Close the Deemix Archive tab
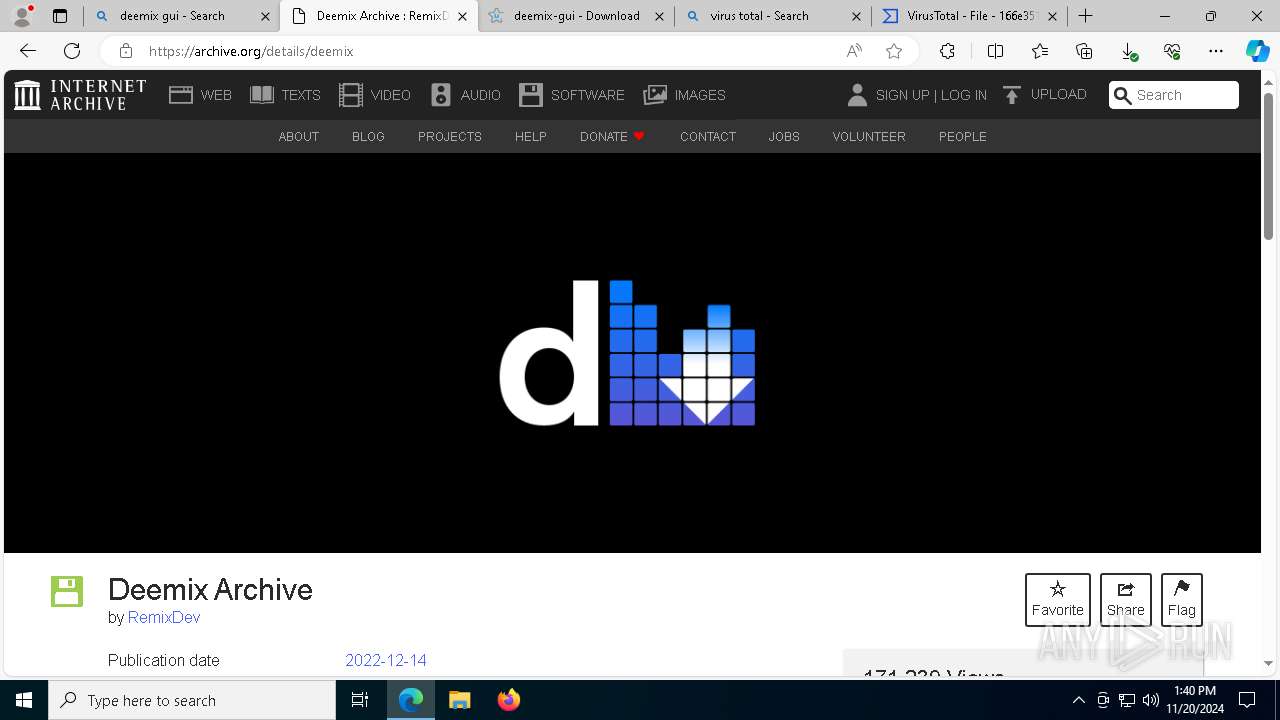Viewport: 1280px width, 720px height. coord(462,16)
